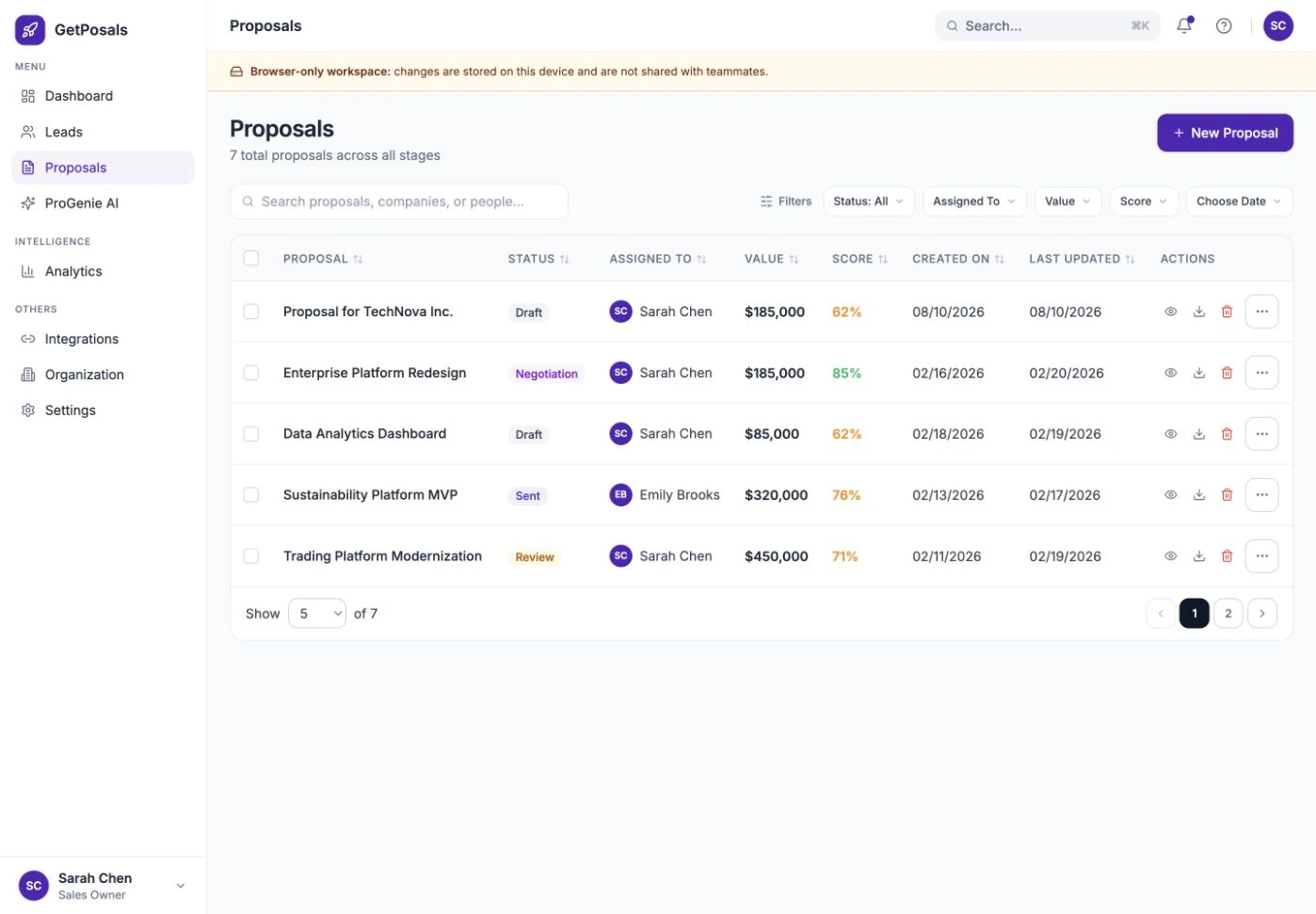Open more actions for Enterprise Platform Redesign
The width and height of the screenshot is (1316, 914).
coord(1261,373)
